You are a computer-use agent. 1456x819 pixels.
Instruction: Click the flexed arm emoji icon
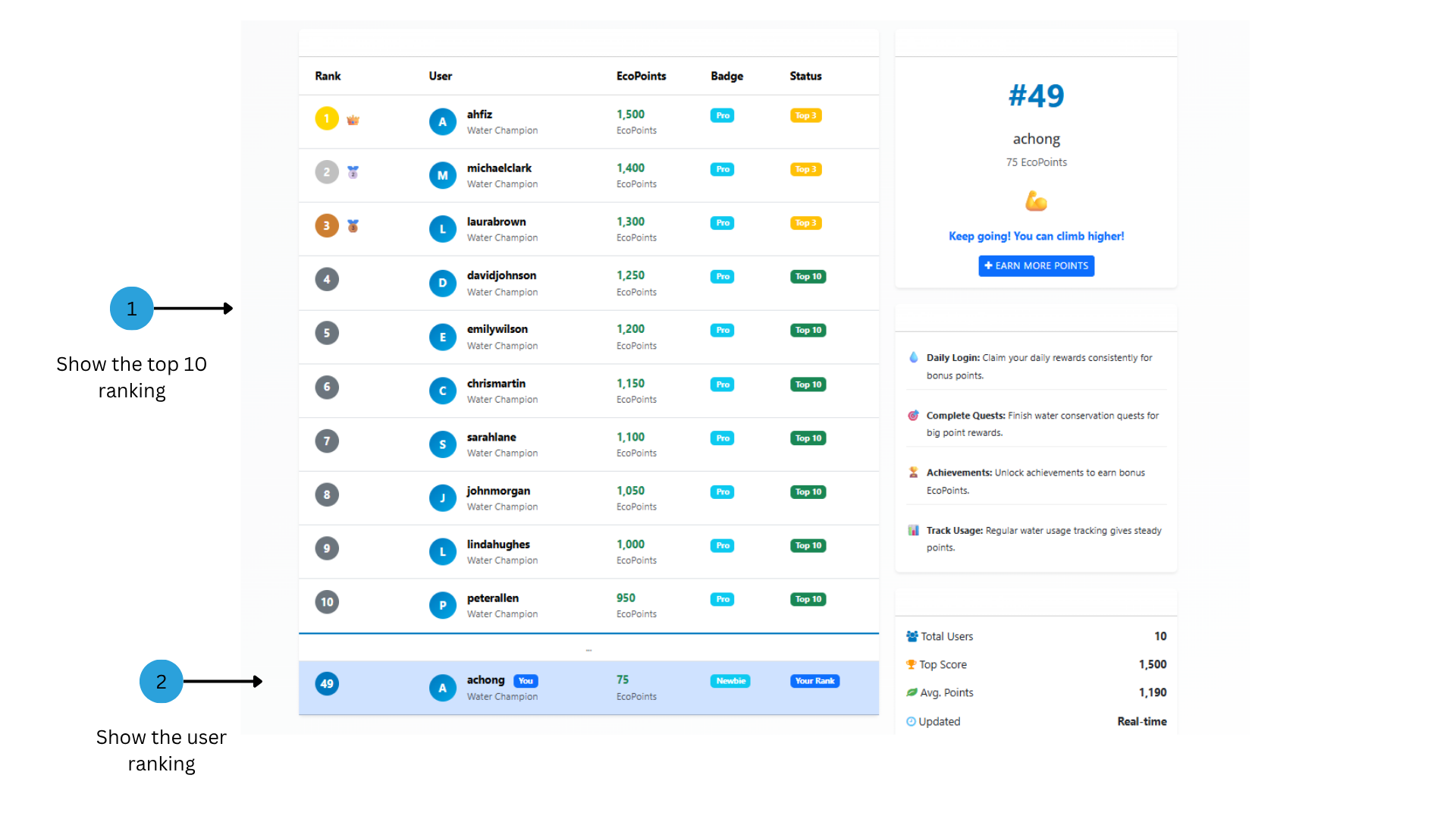[1036, 201]
